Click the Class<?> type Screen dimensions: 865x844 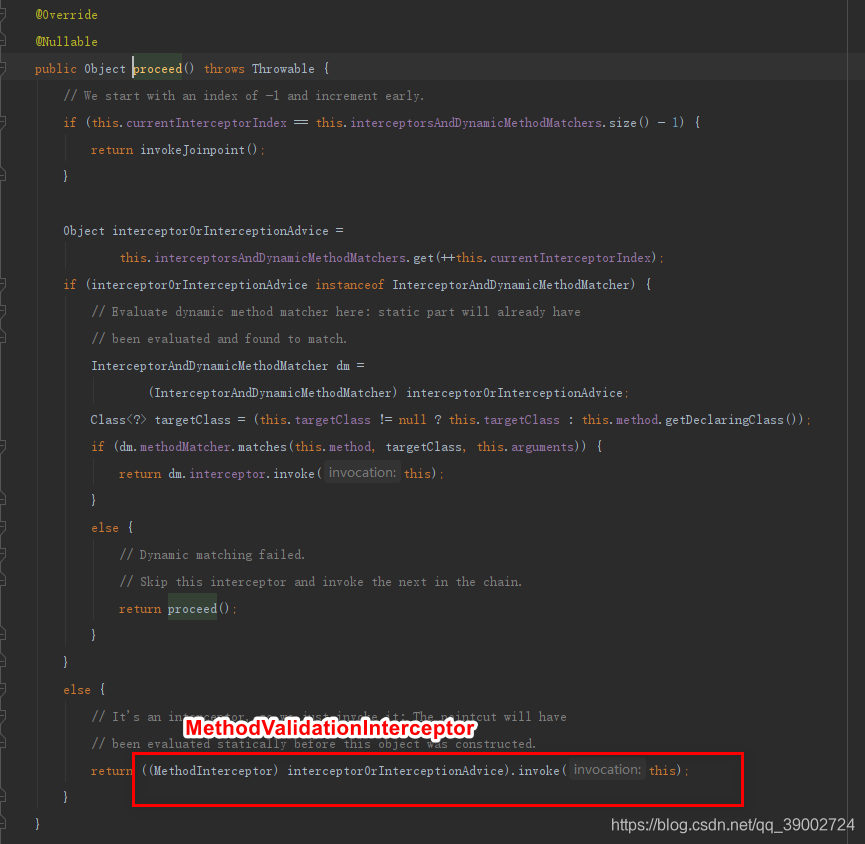[x=119, y=420]
